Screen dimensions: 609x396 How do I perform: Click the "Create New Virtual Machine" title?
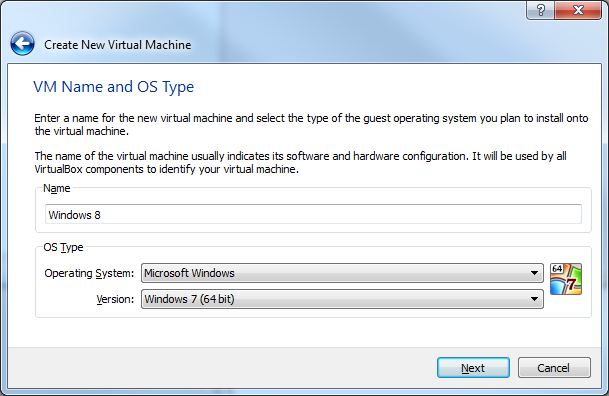coord(117,45)
